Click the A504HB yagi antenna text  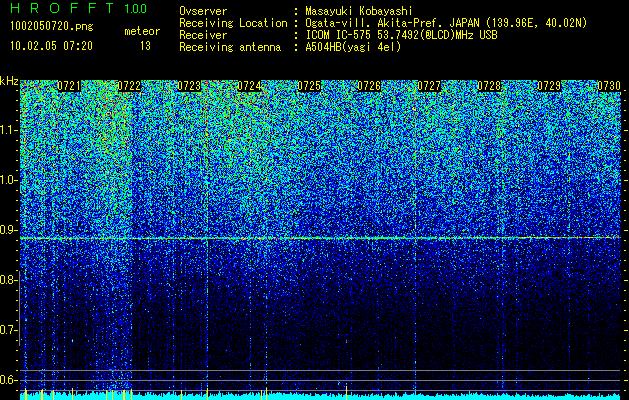[x=353, y=47]
